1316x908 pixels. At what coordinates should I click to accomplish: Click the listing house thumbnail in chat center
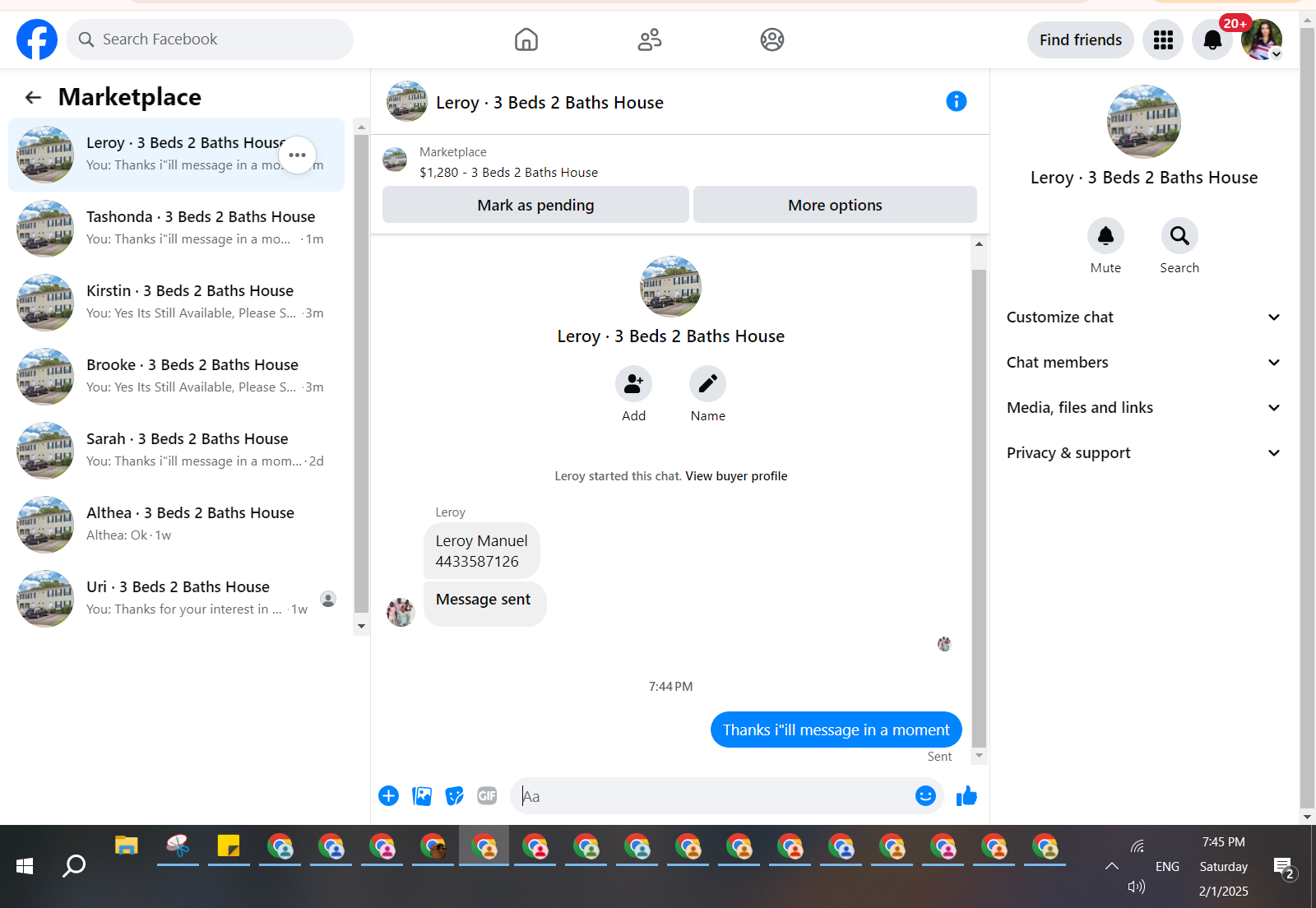pos(670,286)
